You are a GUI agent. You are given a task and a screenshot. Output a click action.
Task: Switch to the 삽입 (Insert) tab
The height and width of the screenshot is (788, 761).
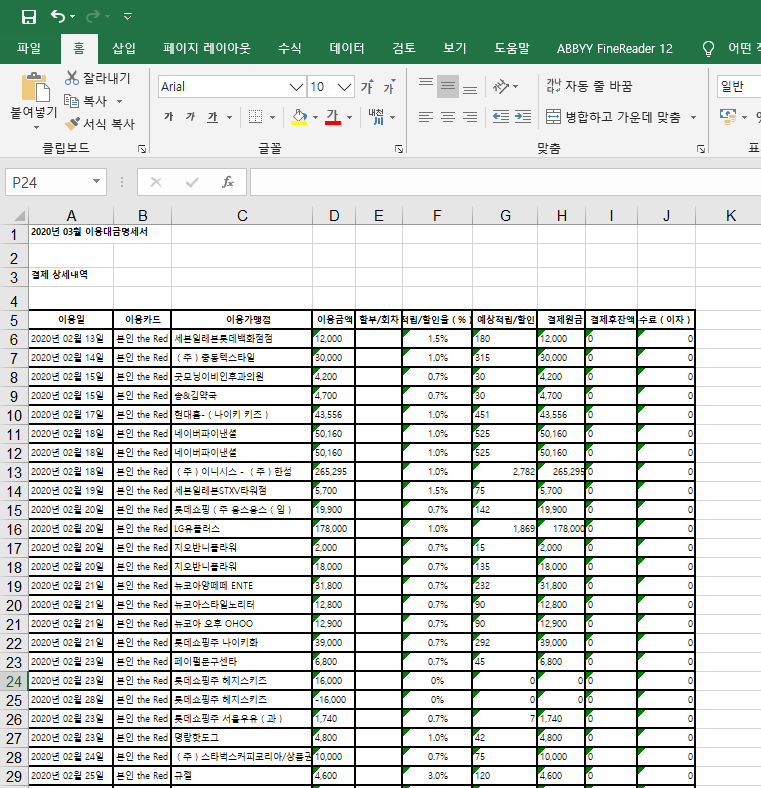click(124, 48)
